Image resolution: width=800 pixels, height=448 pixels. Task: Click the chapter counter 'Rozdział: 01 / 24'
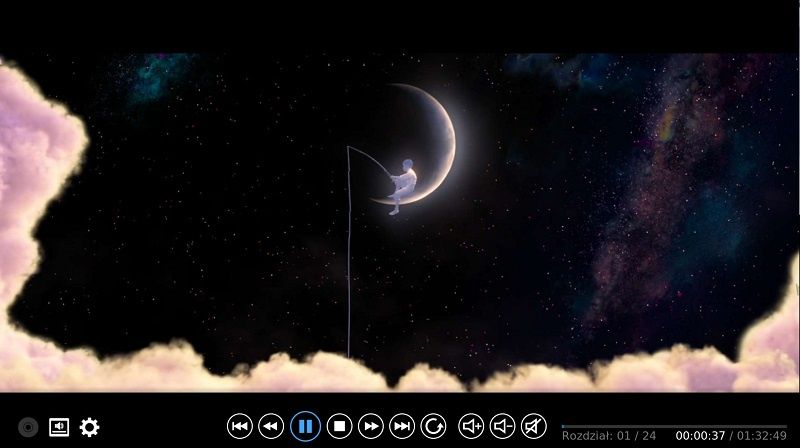[x=609, y=436]
